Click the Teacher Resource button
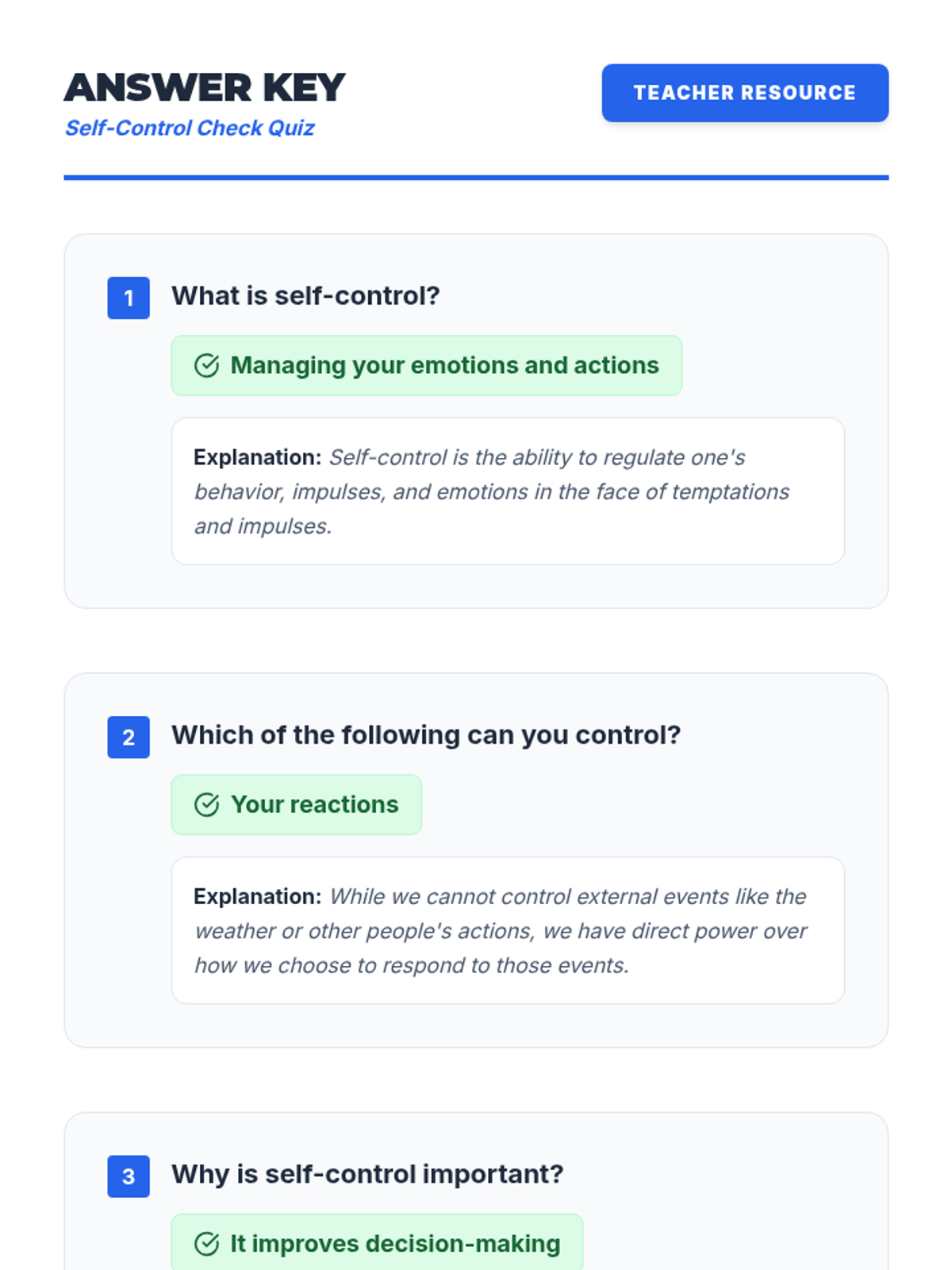Viewport: 952px width, 1270px height. pyautogui.click(x=744, y=93)
